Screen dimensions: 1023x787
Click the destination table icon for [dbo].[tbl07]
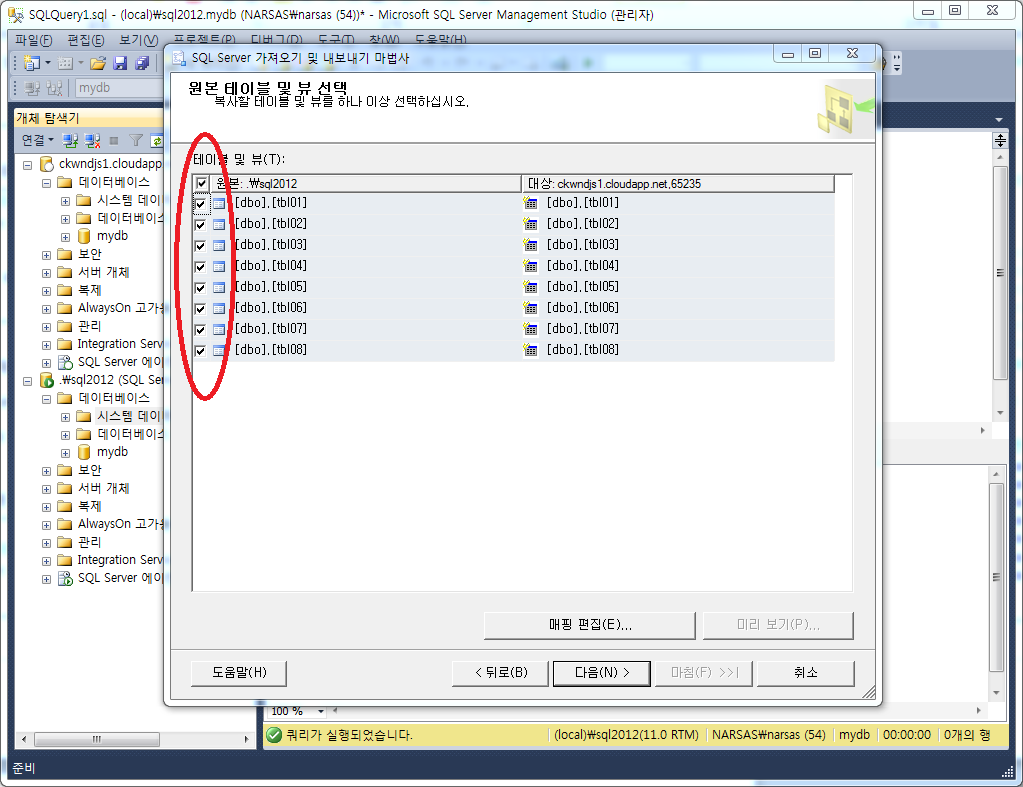click(x=530, y=328)
